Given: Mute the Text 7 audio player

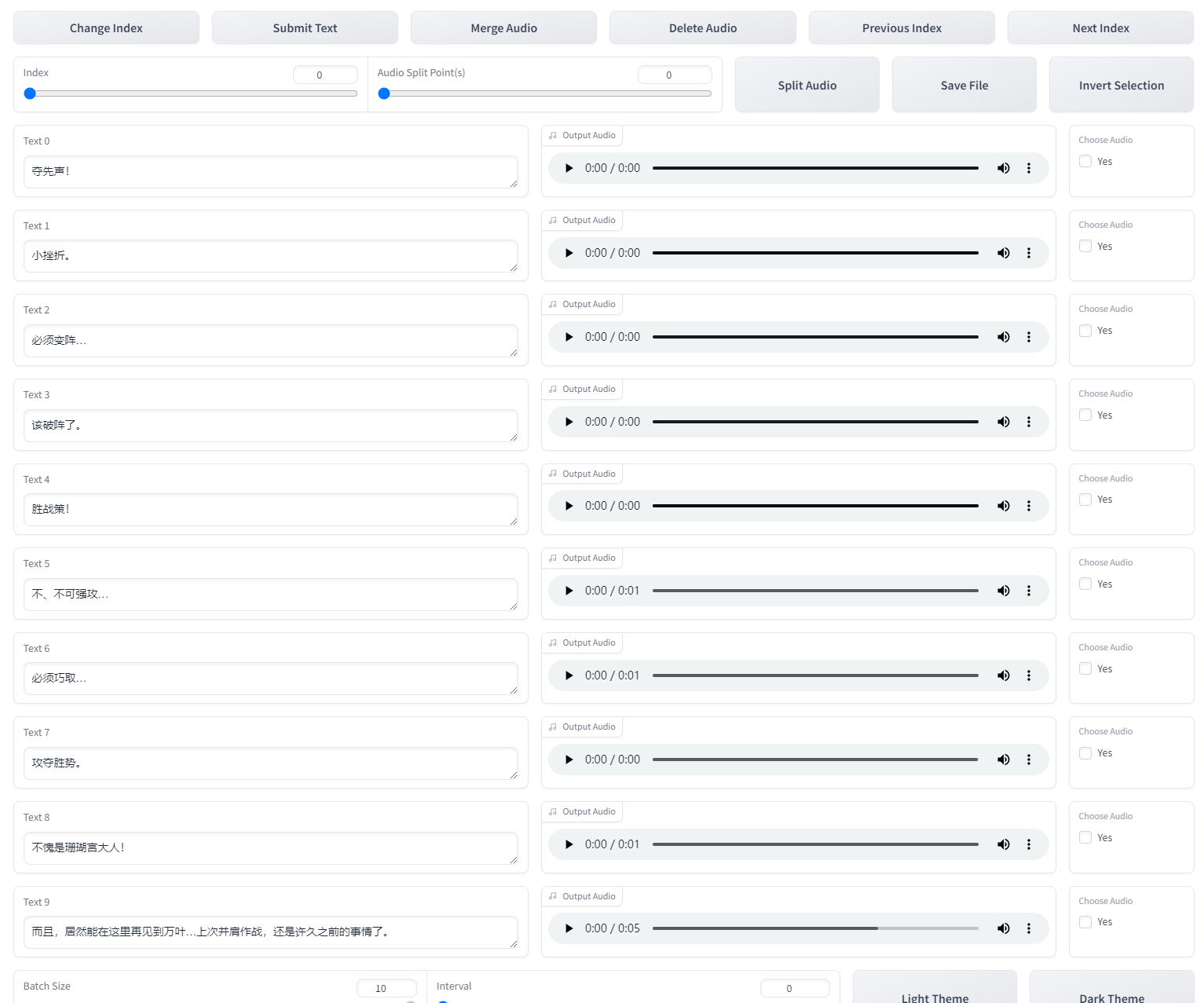Looking at the screenshot, I should point(1004,760).
